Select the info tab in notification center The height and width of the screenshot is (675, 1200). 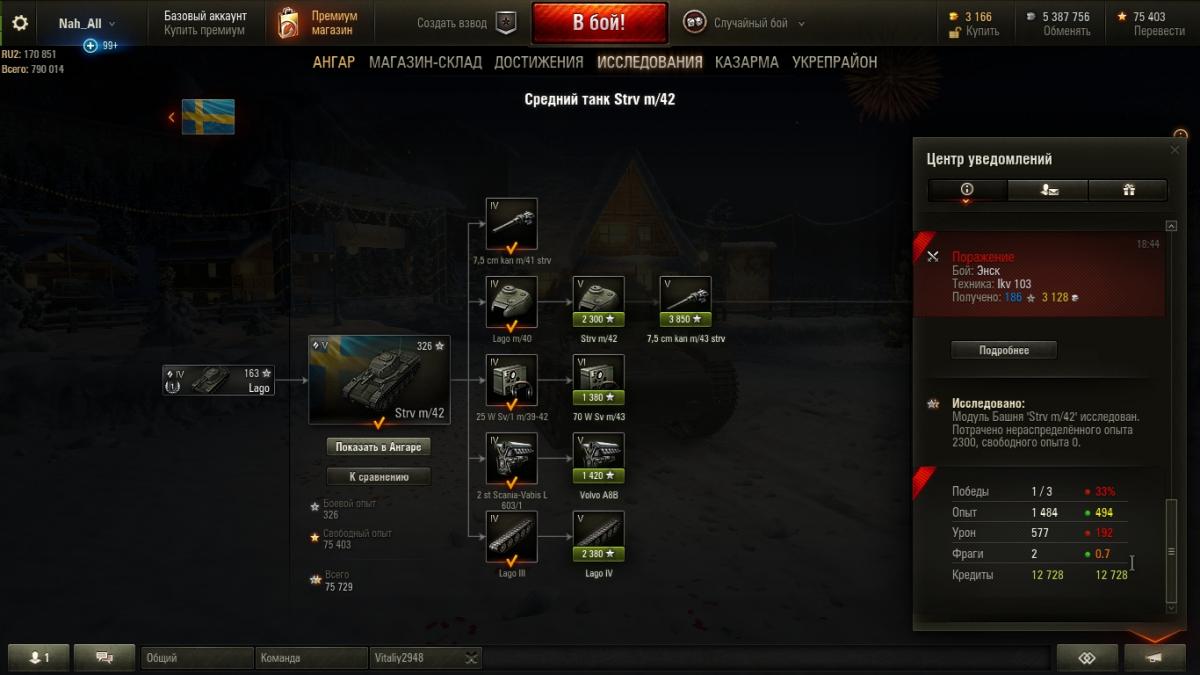(967, 190)
